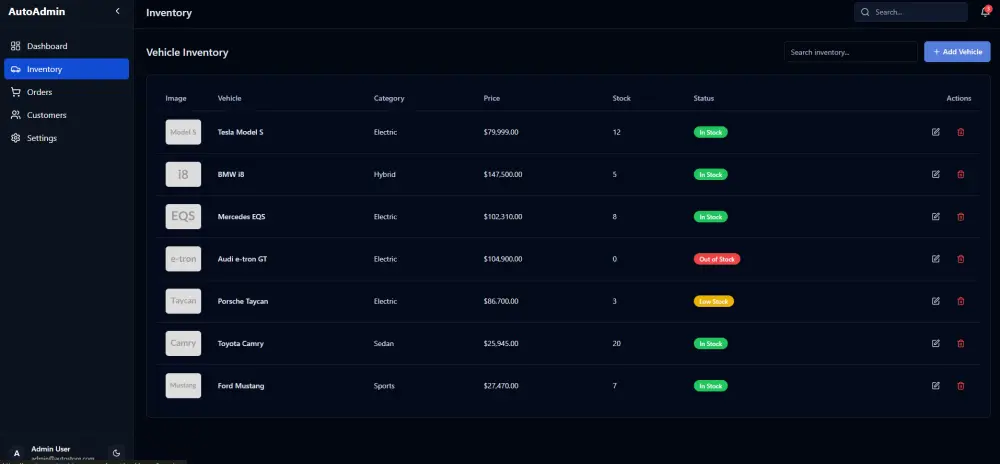
Task: Open the Porsche Taycan thumbnail
Action: click(183, 301)
